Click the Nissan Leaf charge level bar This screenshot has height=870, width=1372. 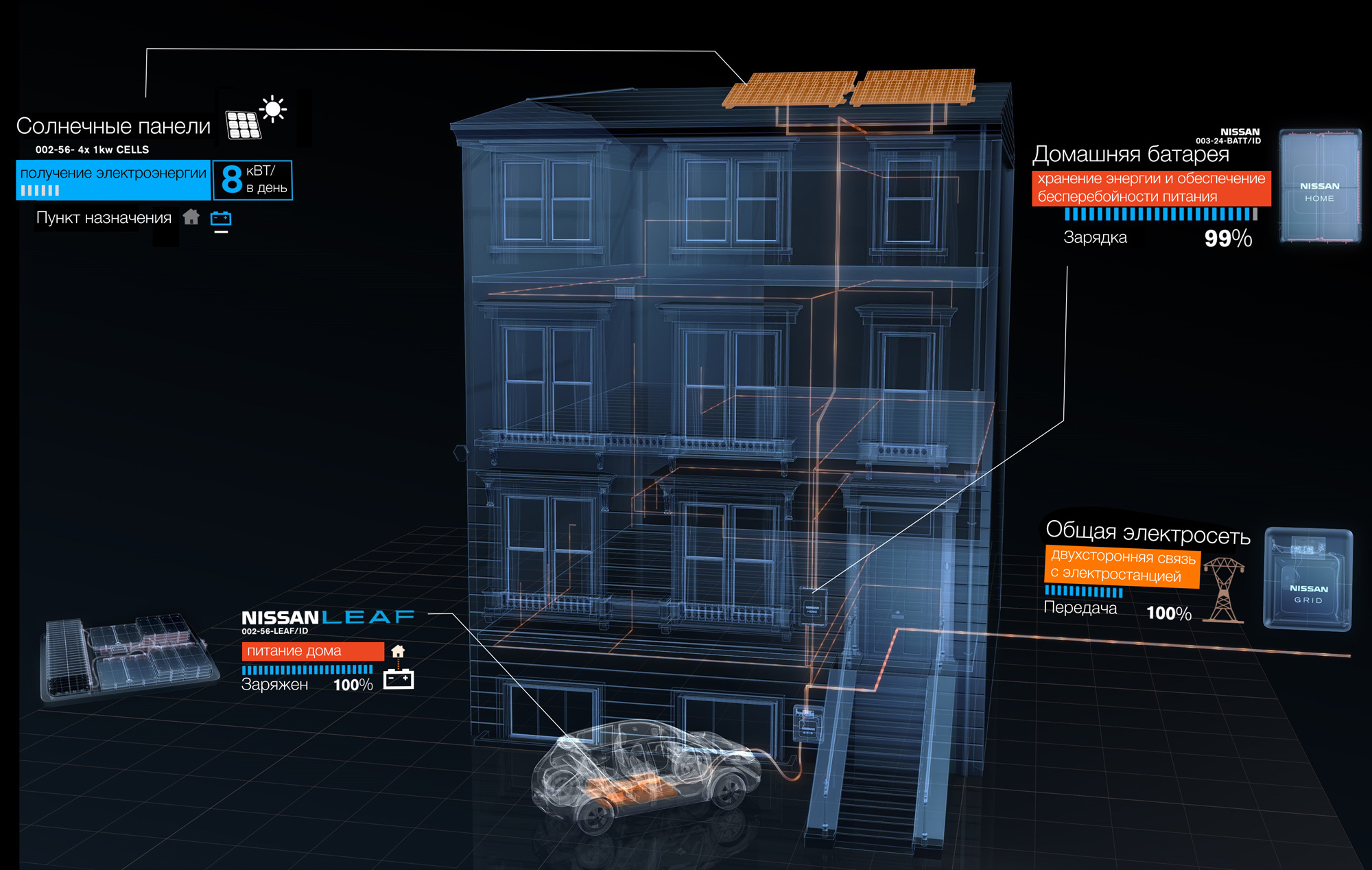tap(307, 670)
